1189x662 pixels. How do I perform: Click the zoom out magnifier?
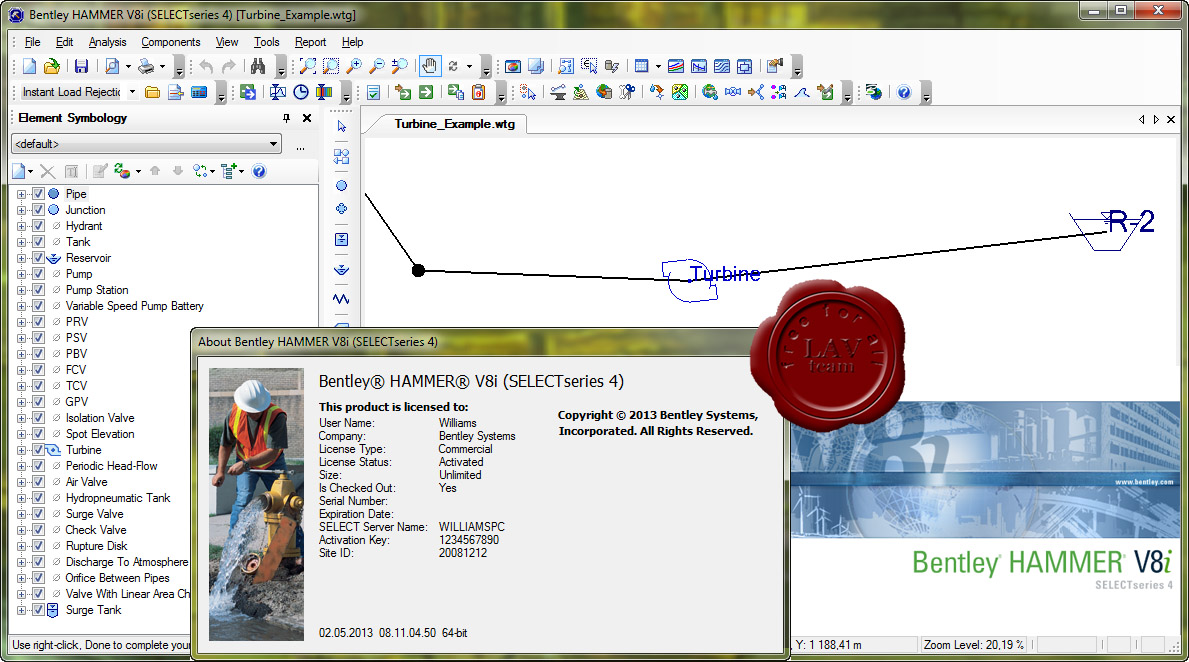pos(377,67)
